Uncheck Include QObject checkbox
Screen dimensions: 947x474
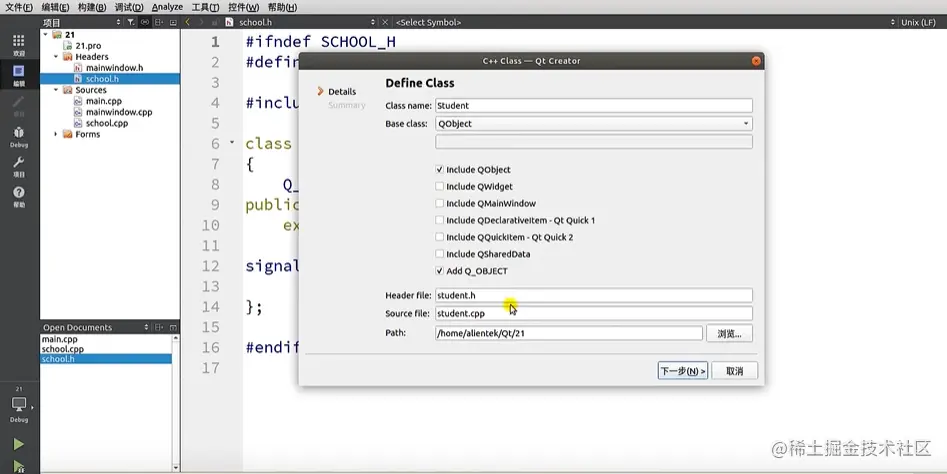point(440,170)
